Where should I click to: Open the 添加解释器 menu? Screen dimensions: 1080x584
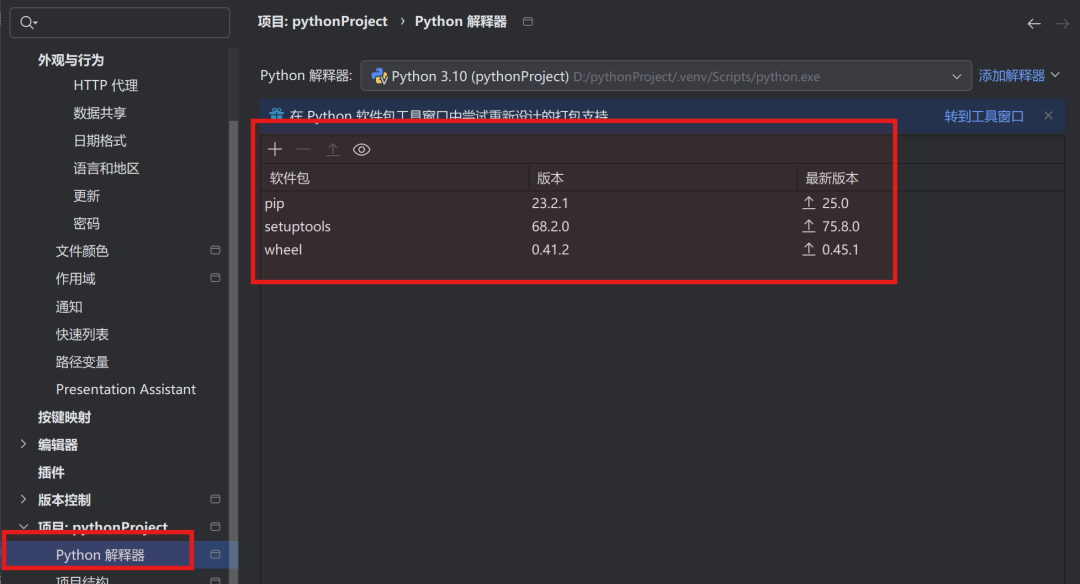point(1019,76)
